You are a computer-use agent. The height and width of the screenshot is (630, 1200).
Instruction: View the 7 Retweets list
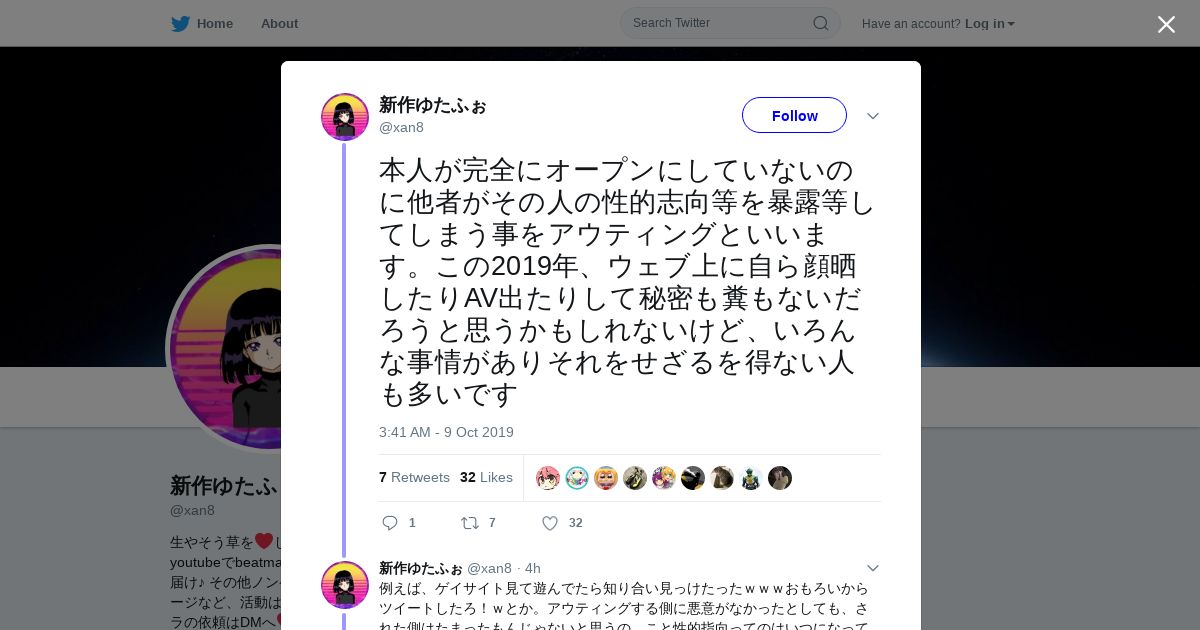(414, 477)
